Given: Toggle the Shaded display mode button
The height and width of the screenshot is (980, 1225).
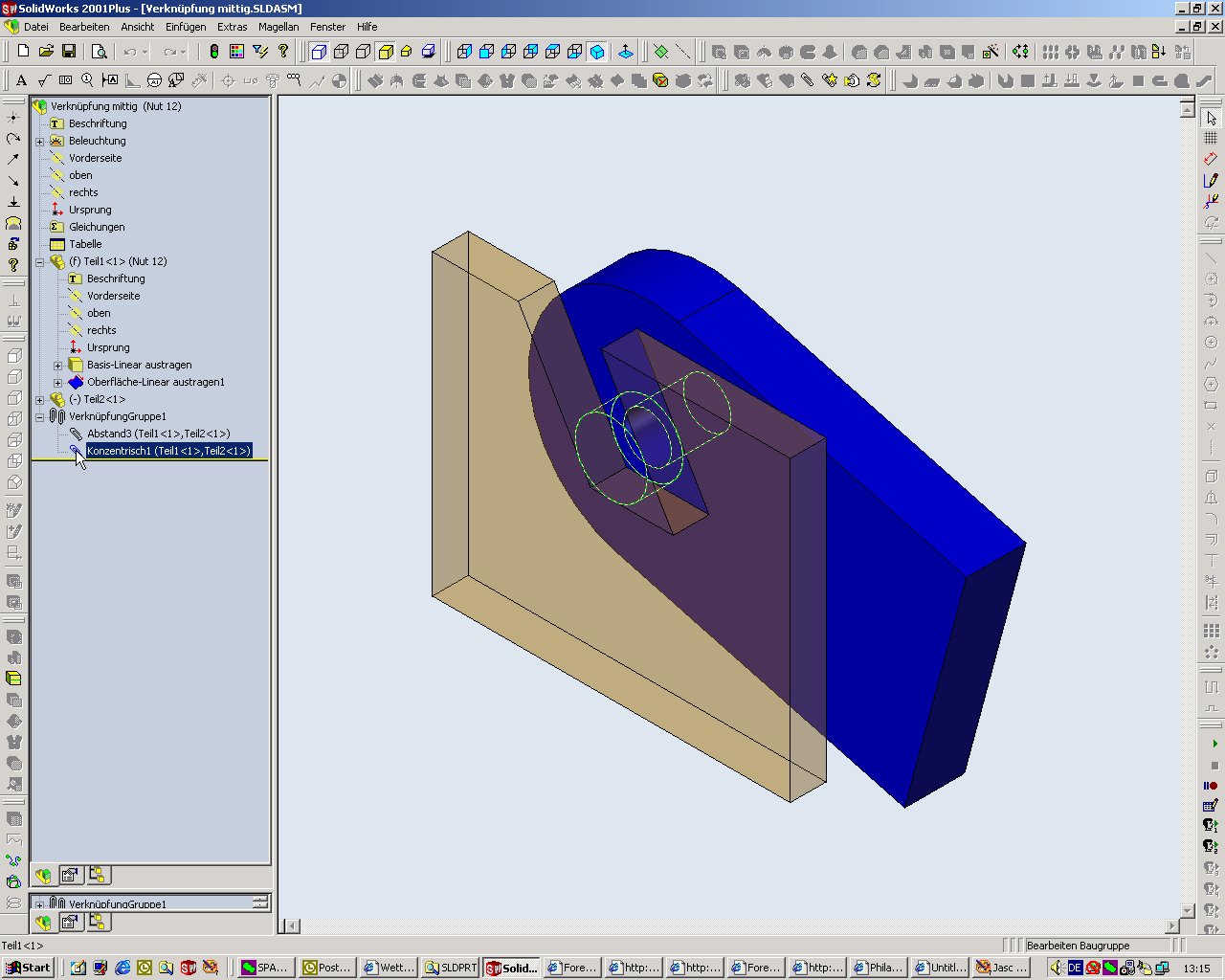Looking at the screenshot, I should (386, 52).
